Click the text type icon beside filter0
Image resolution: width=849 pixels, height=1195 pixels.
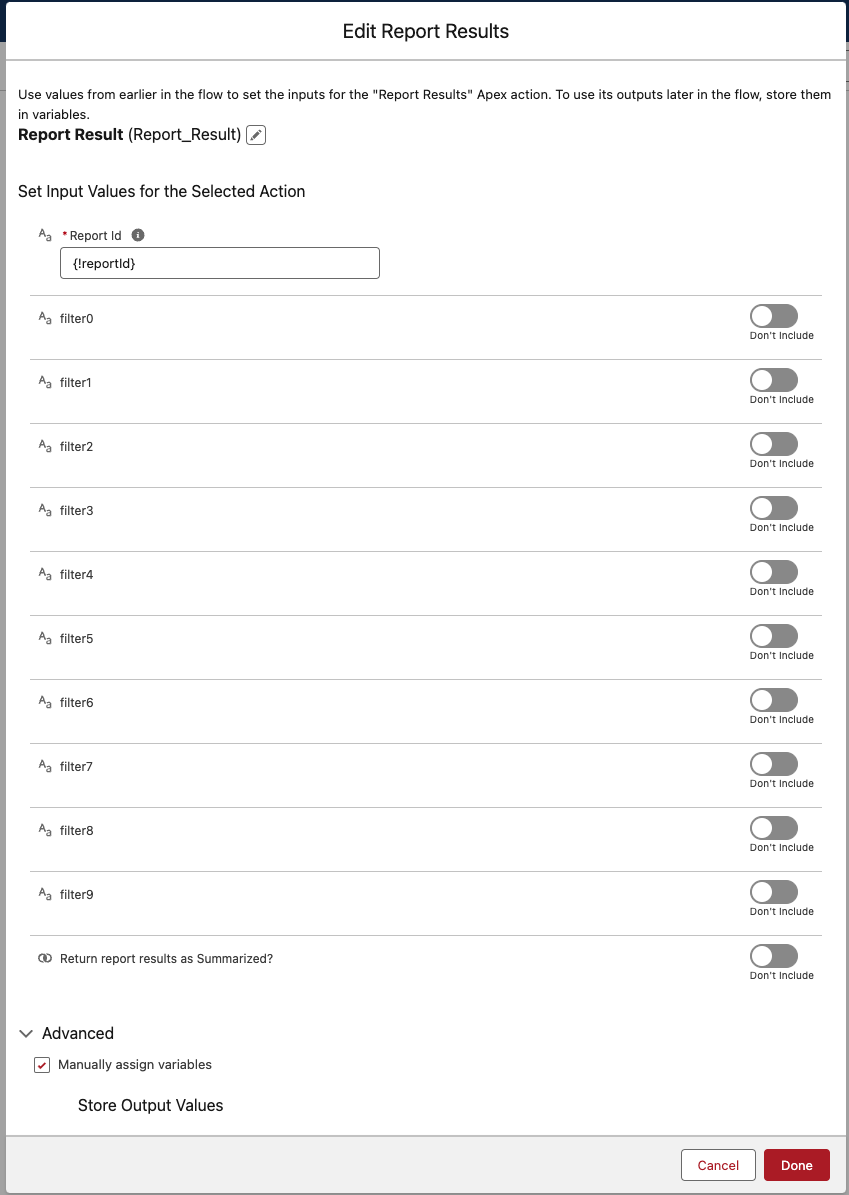point(45,319)
